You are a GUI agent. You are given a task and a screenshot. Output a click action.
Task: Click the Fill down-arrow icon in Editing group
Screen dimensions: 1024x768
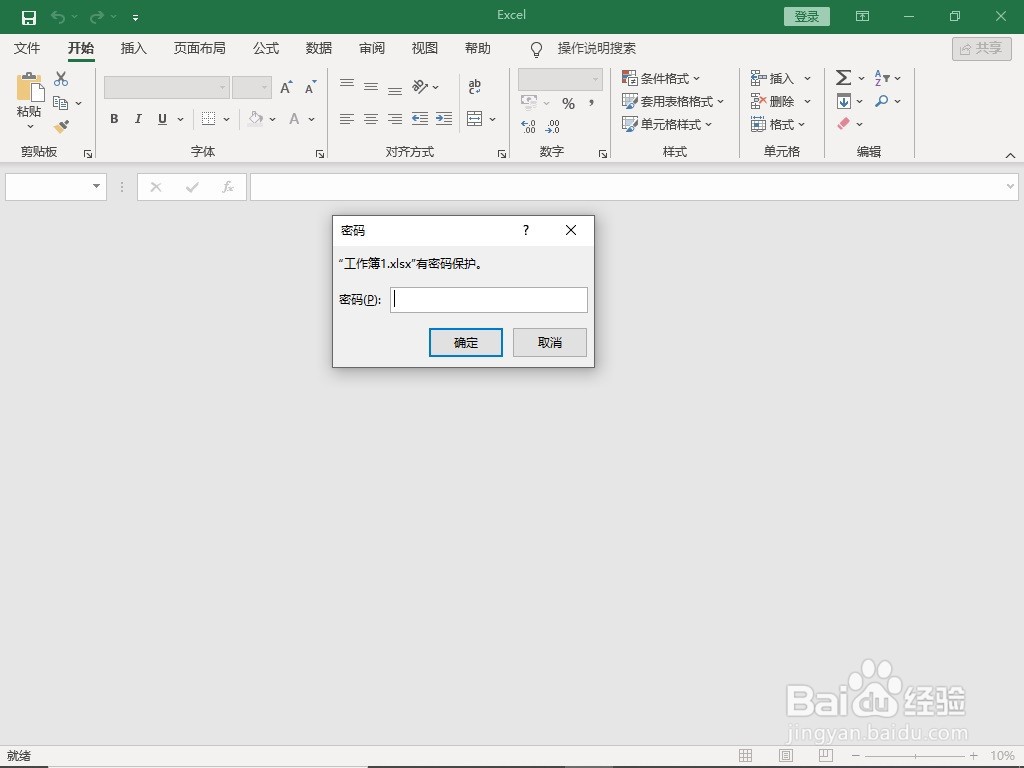(843, 101)
